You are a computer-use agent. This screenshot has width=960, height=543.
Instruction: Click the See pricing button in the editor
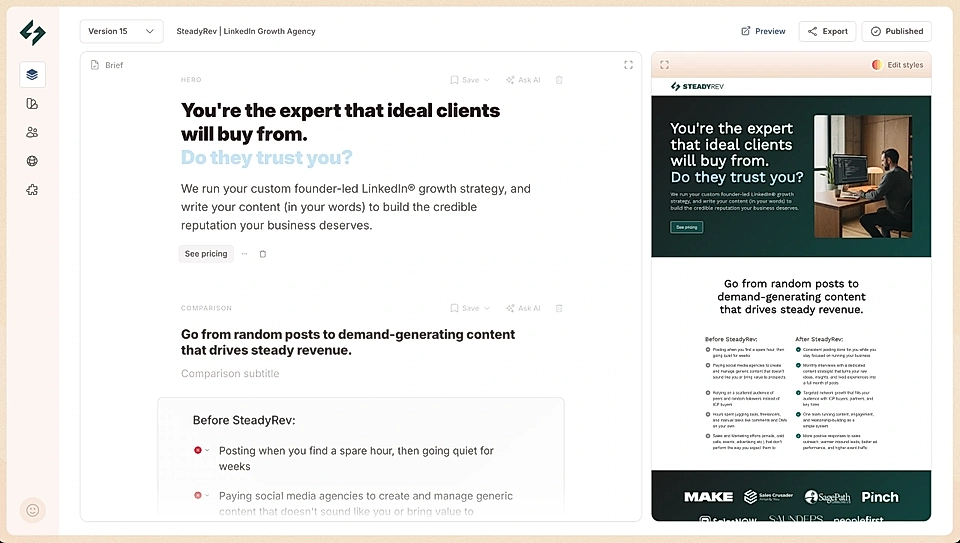tap(206, 253)
